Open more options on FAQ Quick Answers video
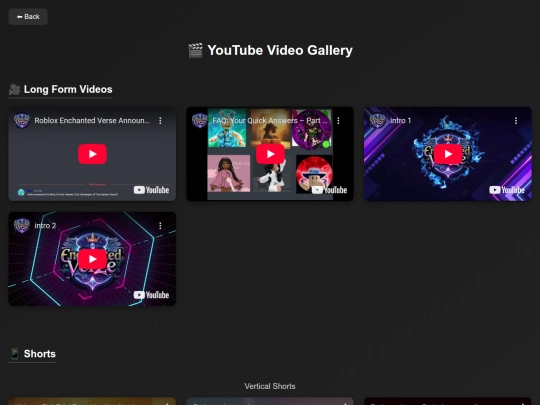The height and width of the screenshot is (405, 540). [338, 121]
